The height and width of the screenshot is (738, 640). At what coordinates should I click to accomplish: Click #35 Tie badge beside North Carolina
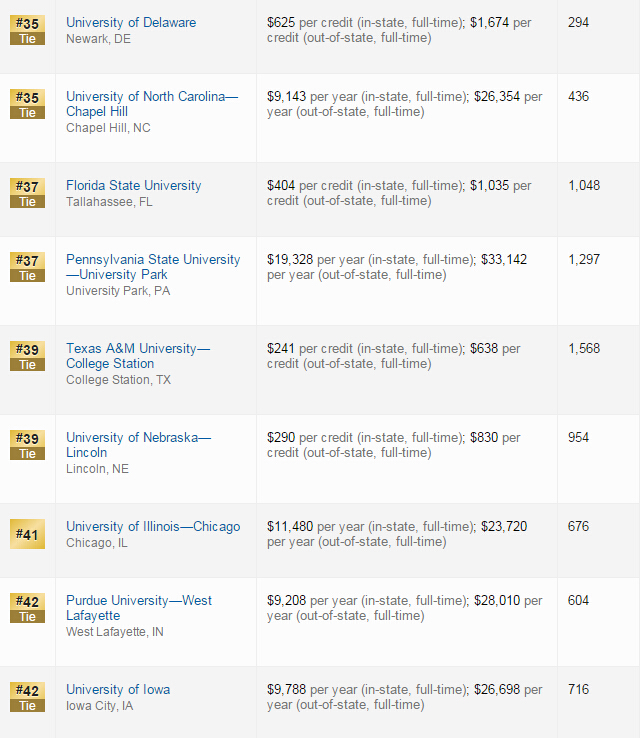(x=27, y=104)
